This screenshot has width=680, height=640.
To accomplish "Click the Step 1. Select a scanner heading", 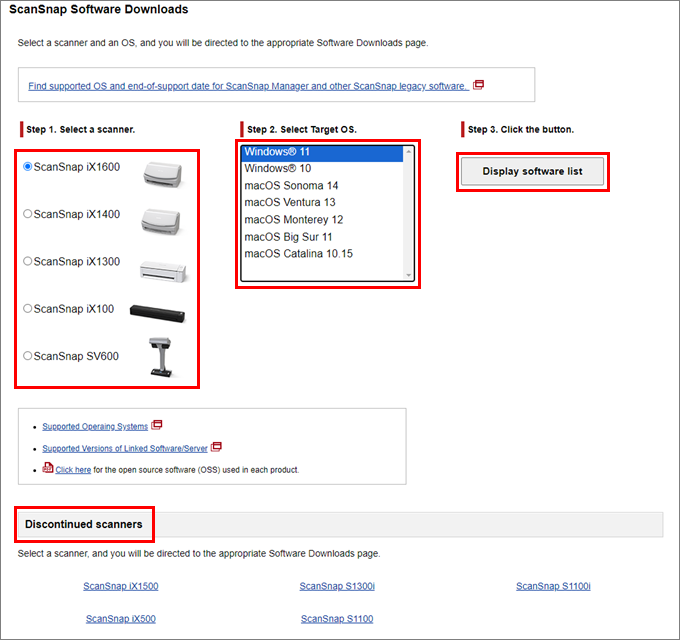I will coord(81,129).
